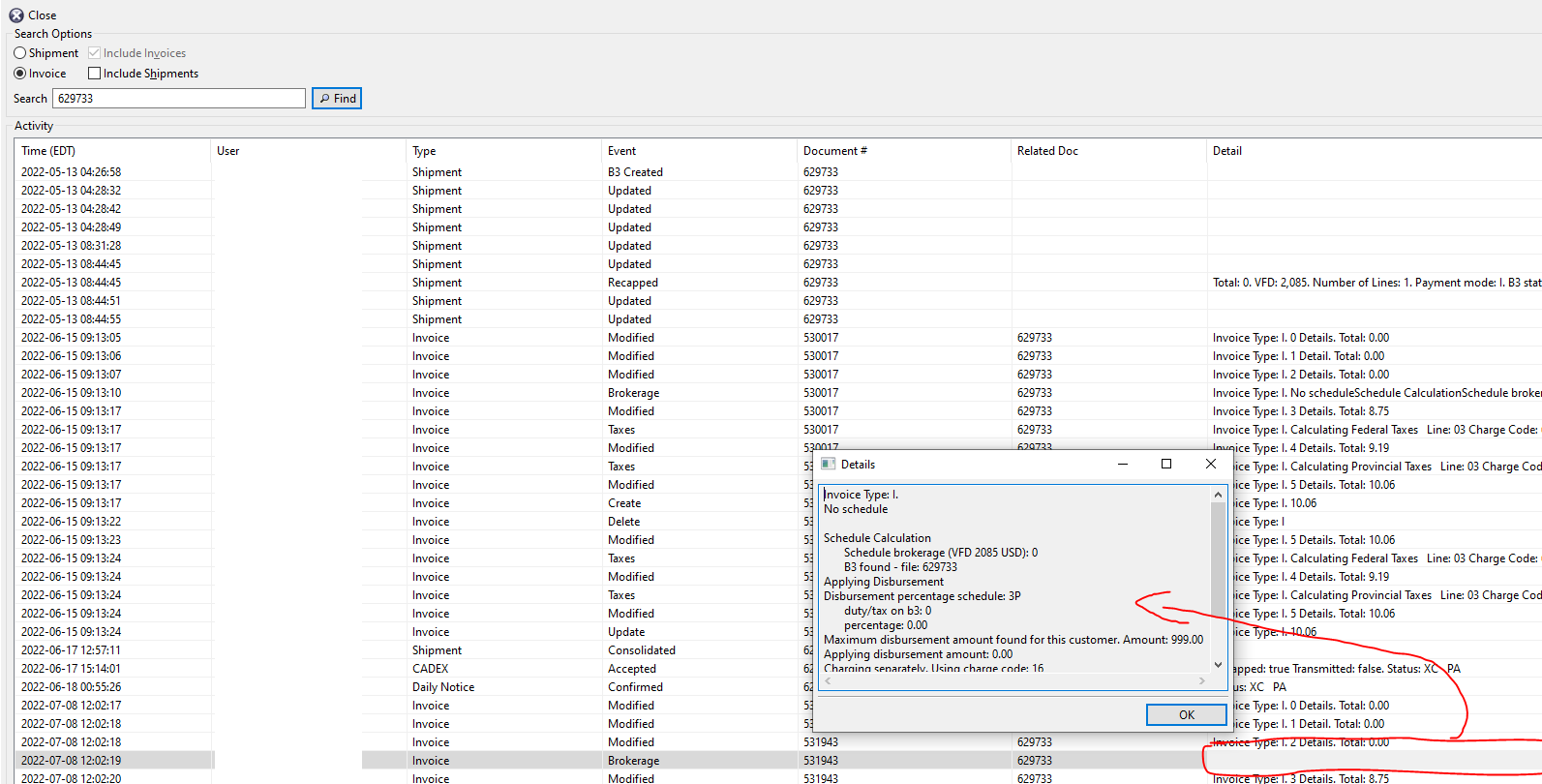Click the Create event at 09:13:17
This screenshot has width=1542, height=784.
pos(624,503)
